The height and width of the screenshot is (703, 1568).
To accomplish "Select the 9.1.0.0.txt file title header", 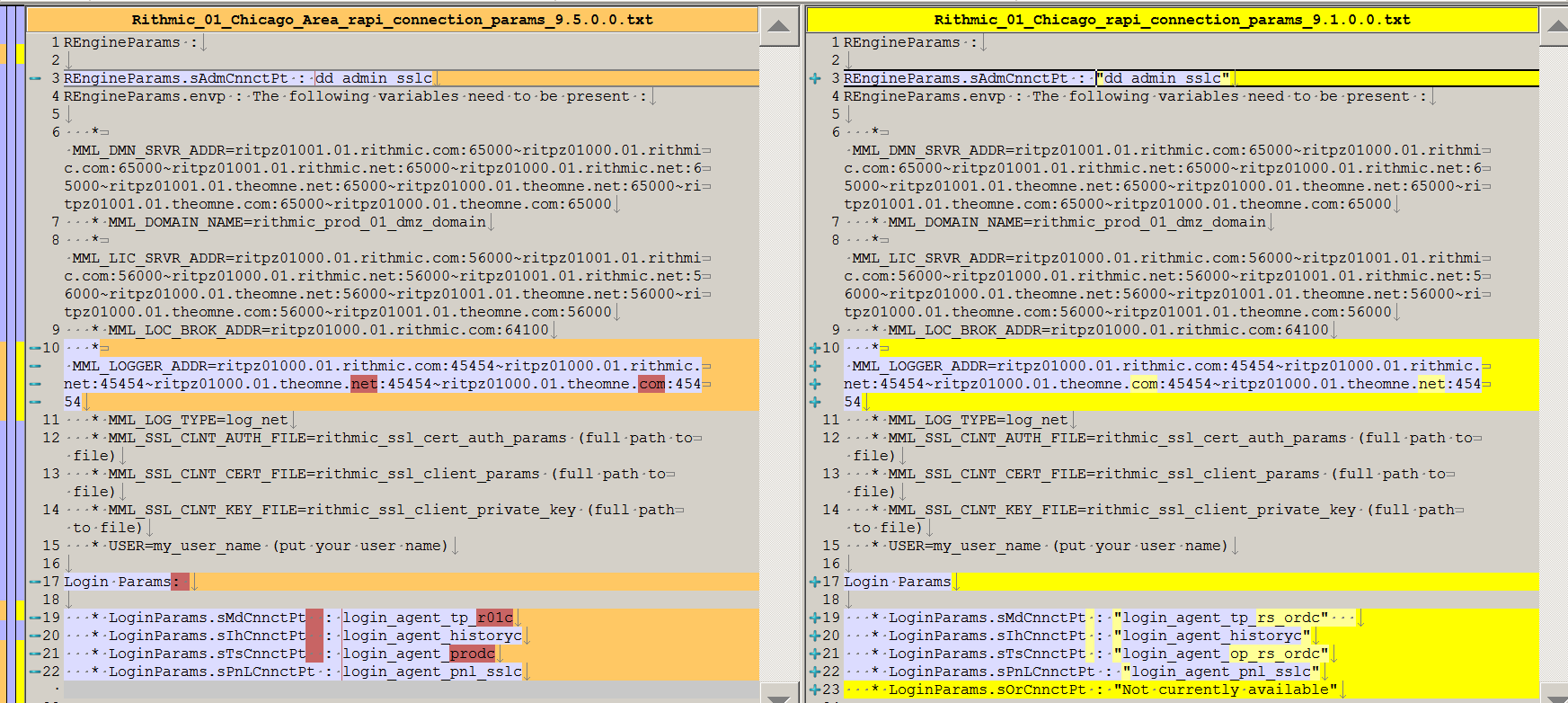I will click(x=1173, y=20).
